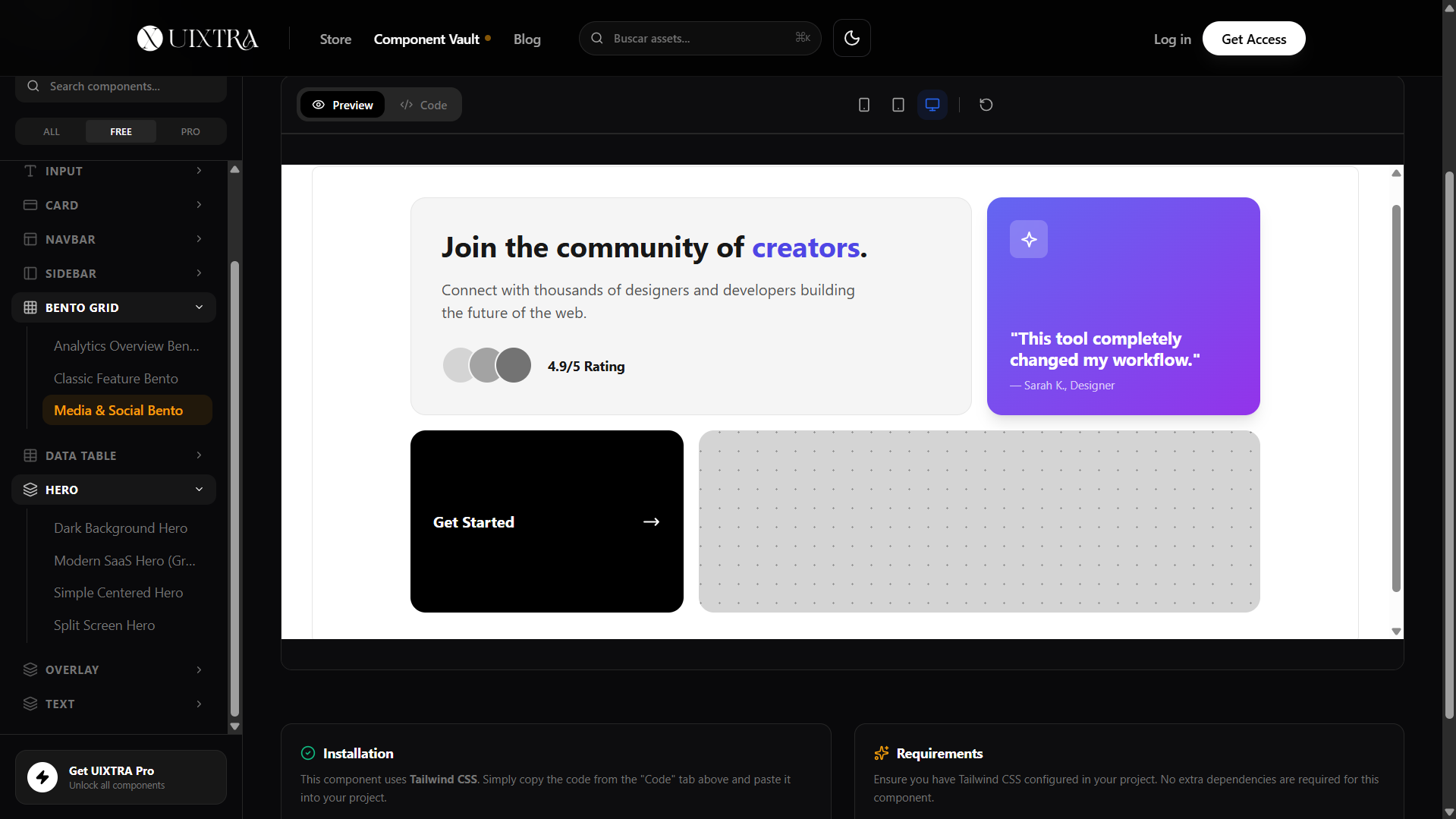Click the UIXTRA logo
Image resolution: width=1456 pixels, height=819 pixels.
click(197, 38)
